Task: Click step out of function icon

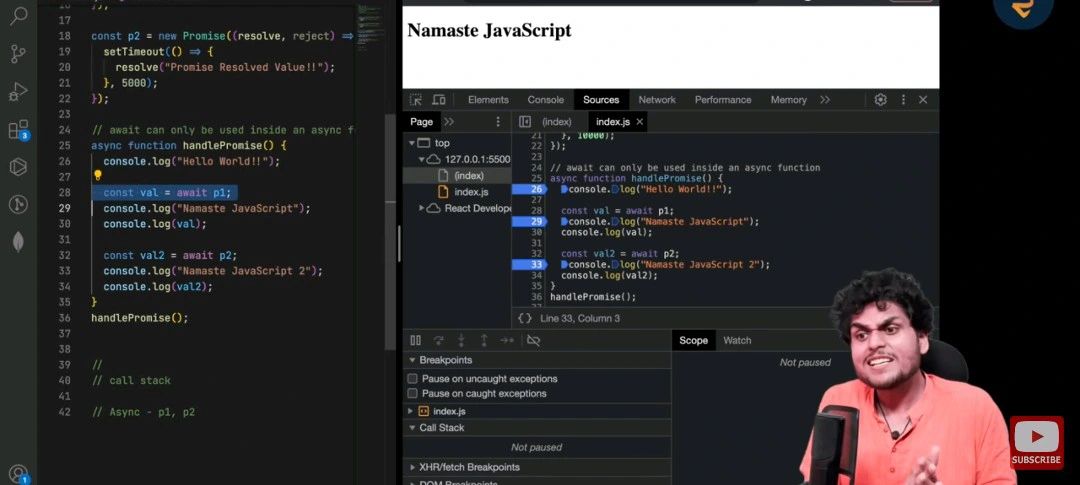Action: pyautogui.click(x=484, y=340)
